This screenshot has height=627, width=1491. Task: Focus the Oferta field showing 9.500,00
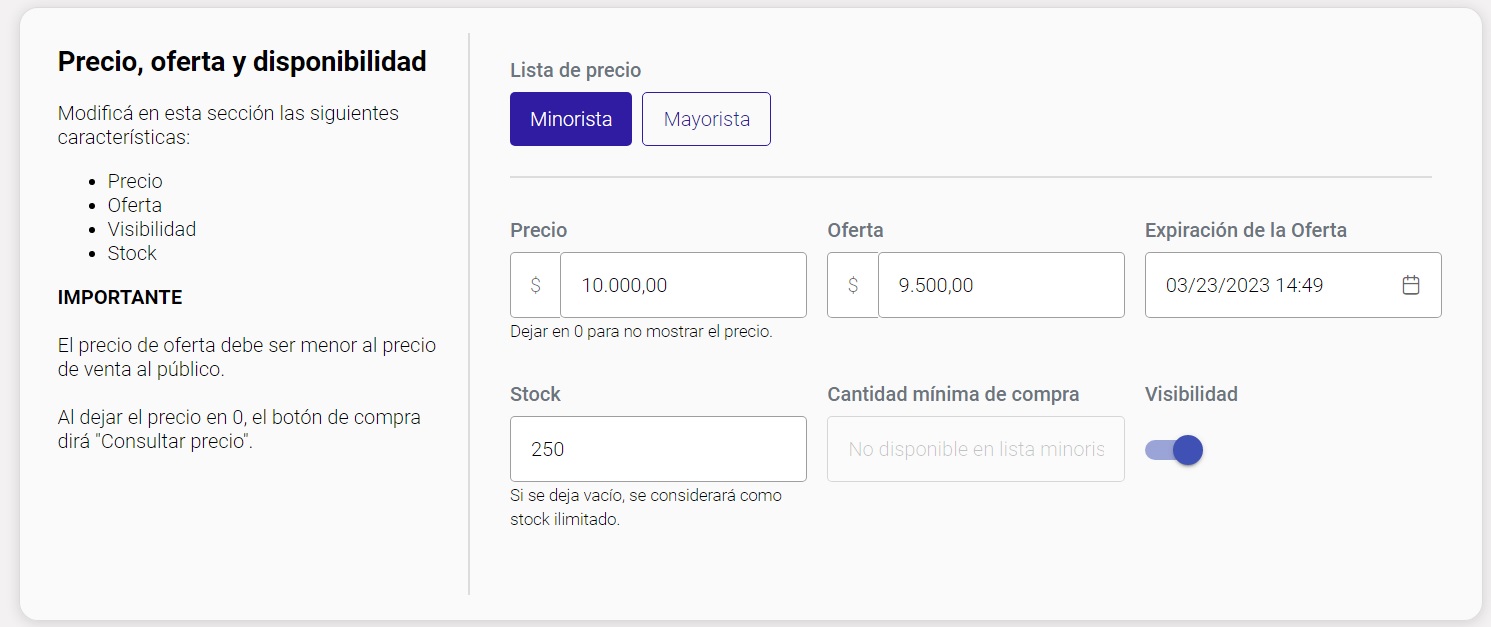tap(1001, 285)
